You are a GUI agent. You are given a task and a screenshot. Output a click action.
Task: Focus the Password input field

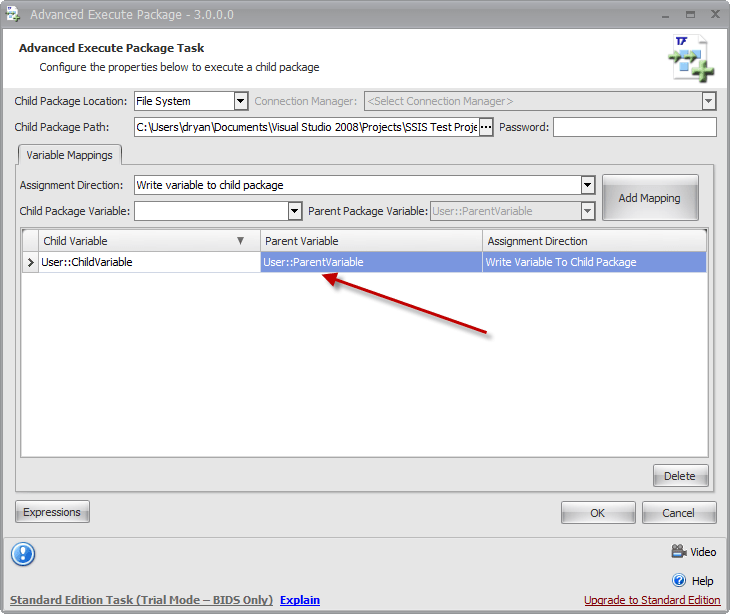tap(635, 127)
